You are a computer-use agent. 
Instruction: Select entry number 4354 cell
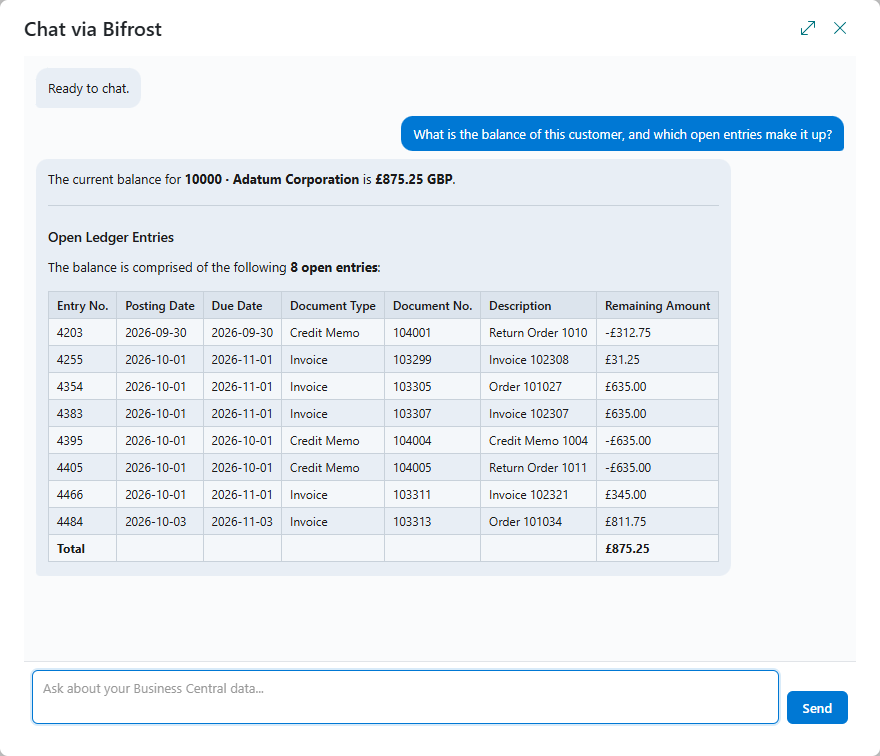tap(82, 387)
